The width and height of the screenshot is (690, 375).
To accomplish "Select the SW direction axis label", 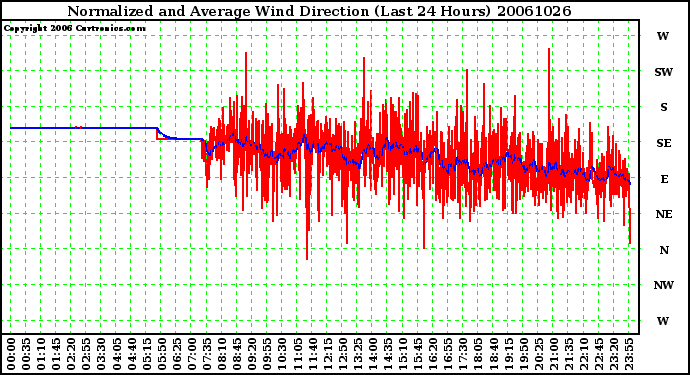I will [x=663, y=72].
